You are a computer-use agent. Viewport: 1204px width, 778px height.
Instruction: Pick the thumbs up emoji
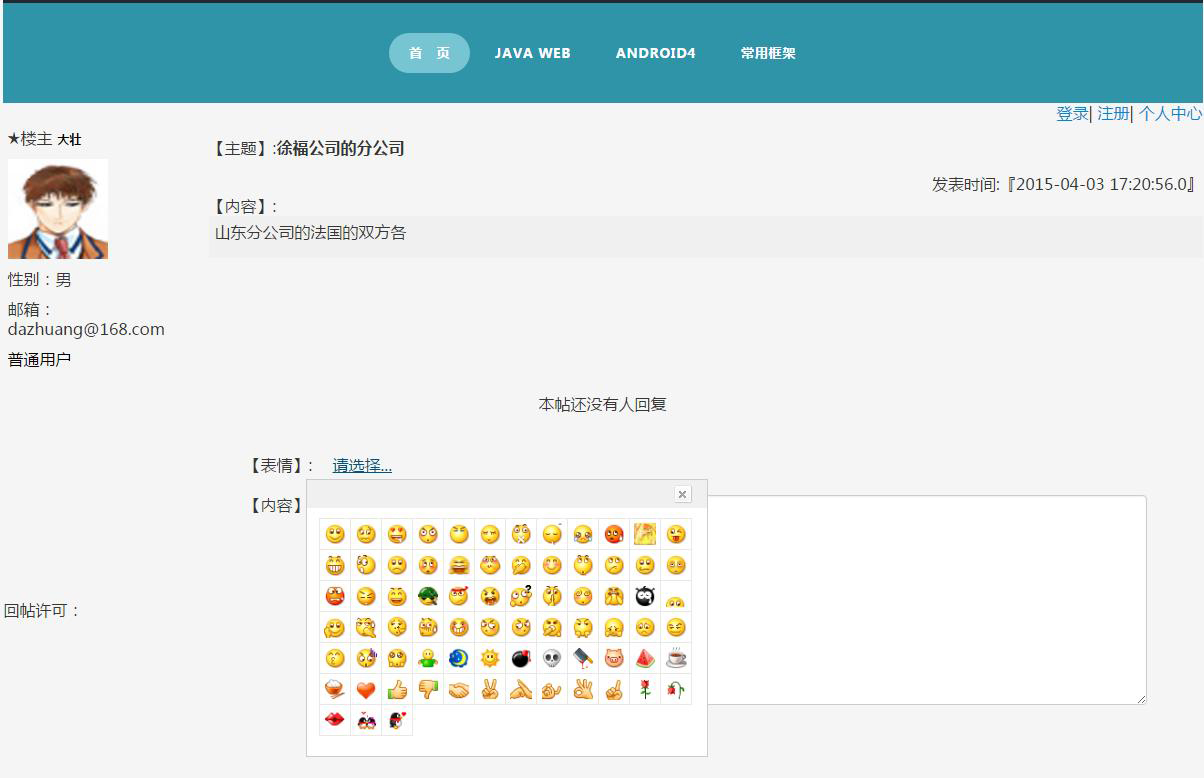click(x=397, y=690)
